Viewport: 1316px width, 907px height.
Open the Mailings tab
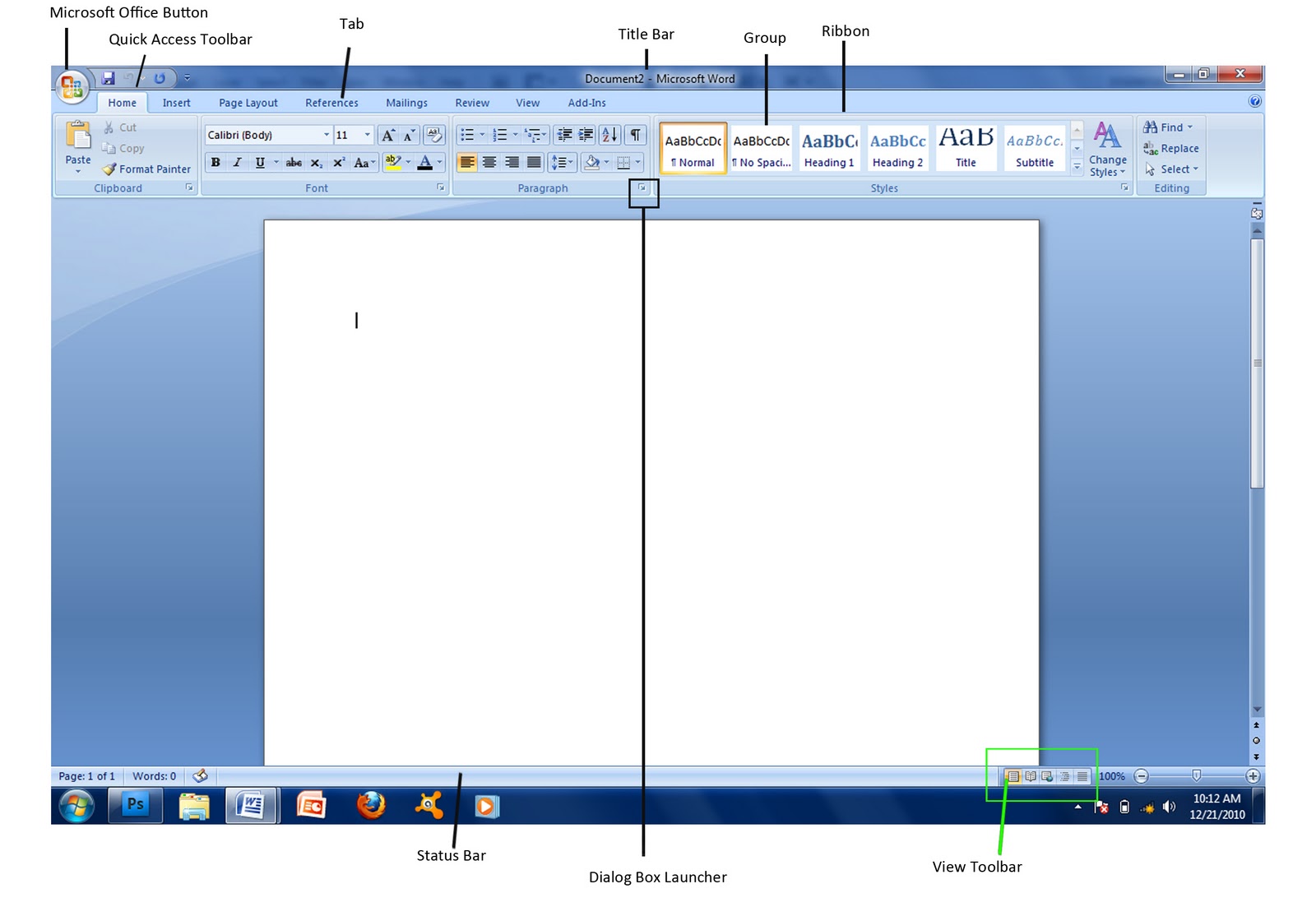point(406,103)
